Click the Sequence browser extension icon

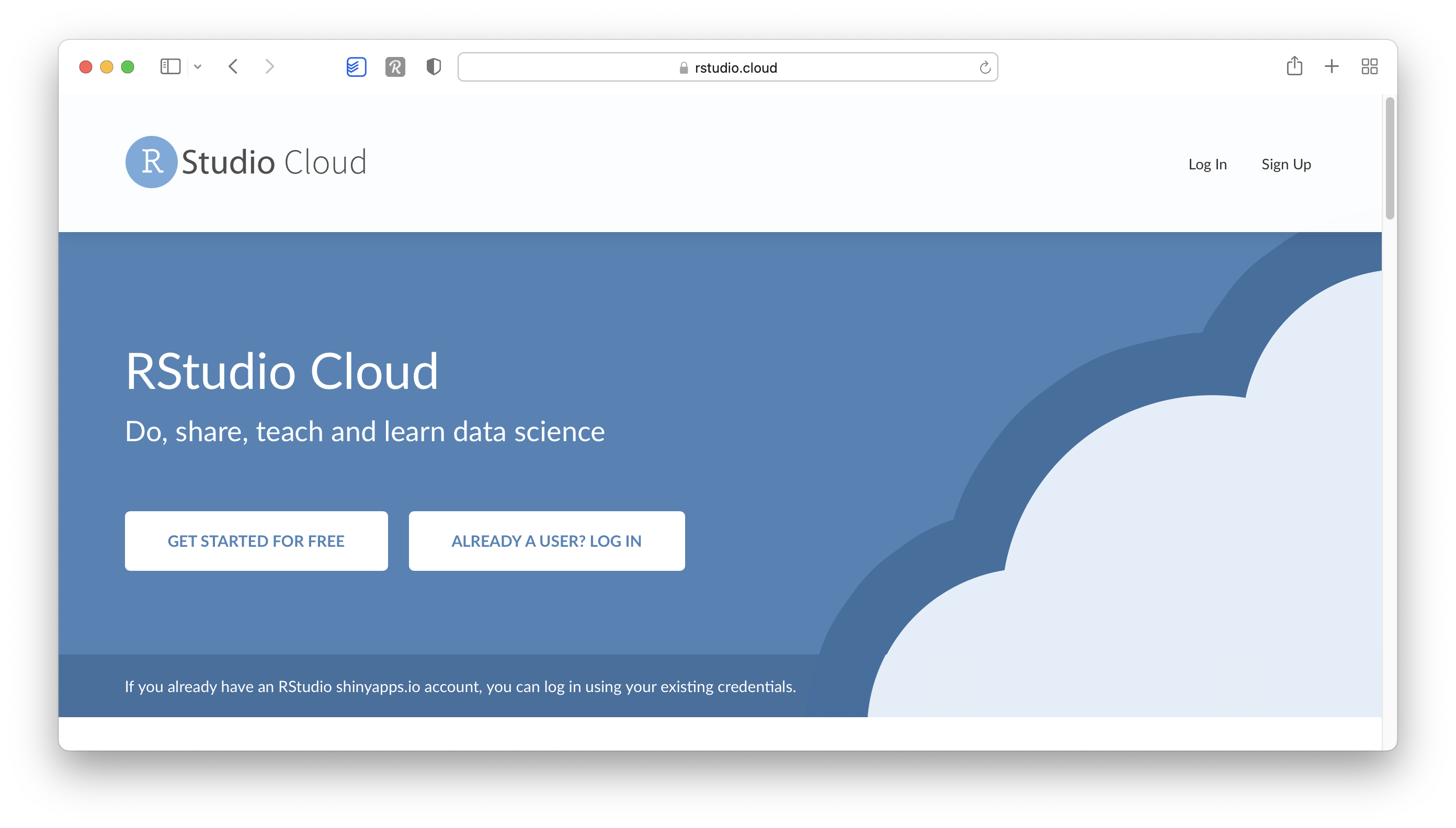point(357,67)
